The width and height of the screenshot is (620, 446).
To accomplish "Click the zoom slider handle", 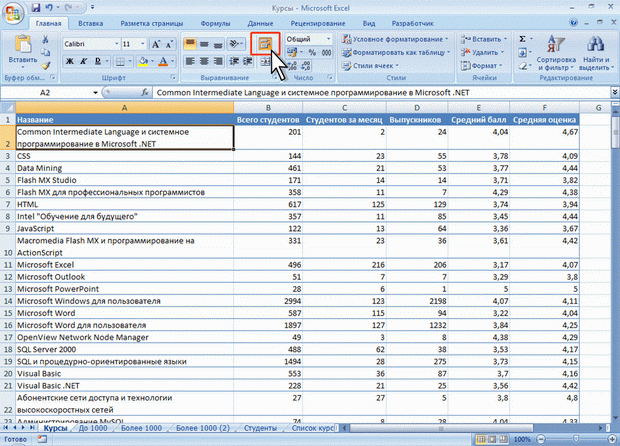I will pyautogui.click(x=576, y=439).
